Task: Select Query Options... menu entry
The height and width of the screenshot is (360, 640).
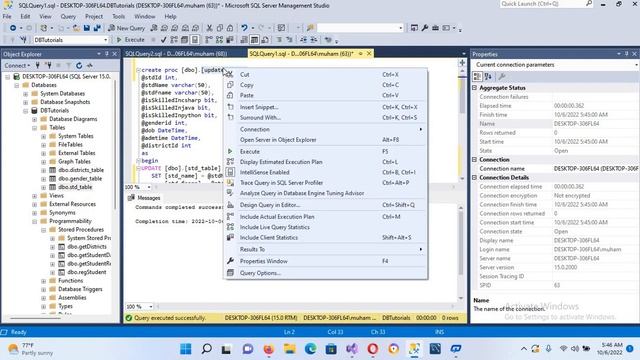Action: pyautogui.click(x=325, y=273)
